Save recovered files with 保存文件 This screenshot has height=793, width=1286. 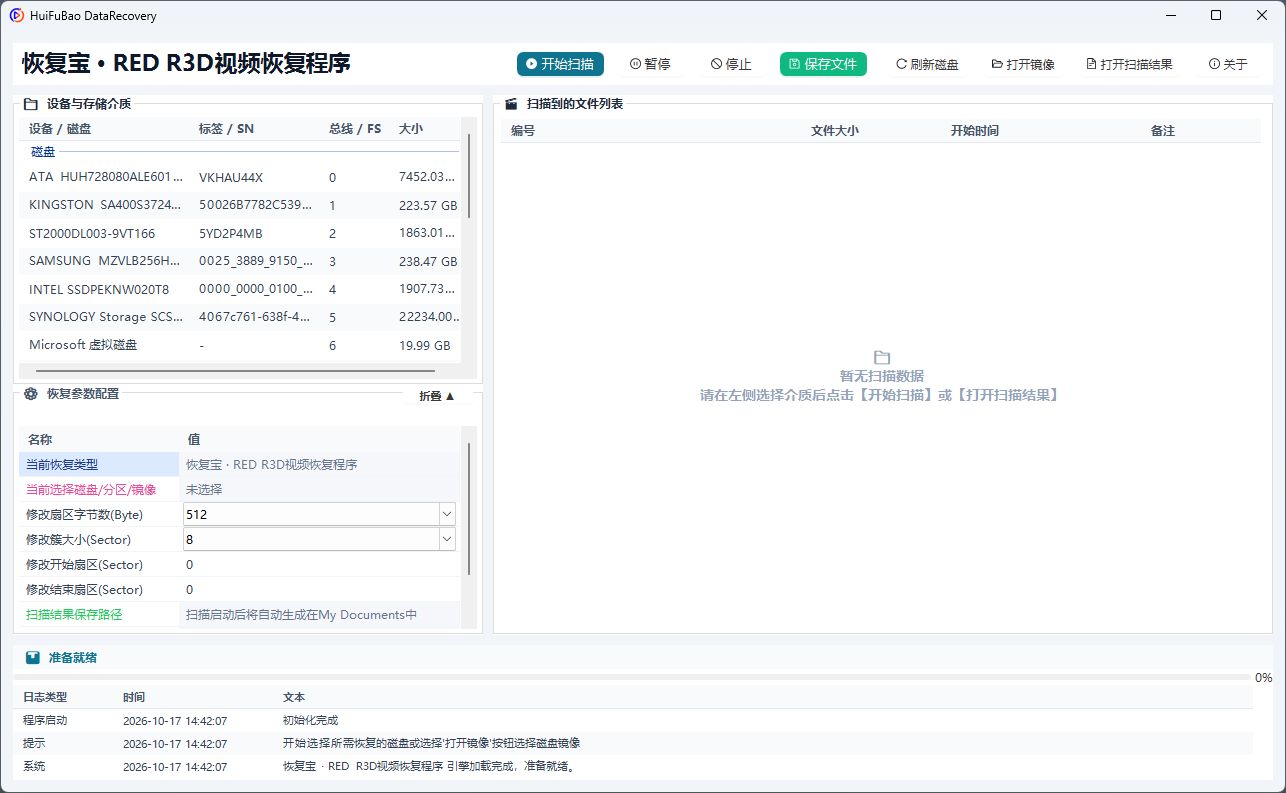(x=823, y=64)
